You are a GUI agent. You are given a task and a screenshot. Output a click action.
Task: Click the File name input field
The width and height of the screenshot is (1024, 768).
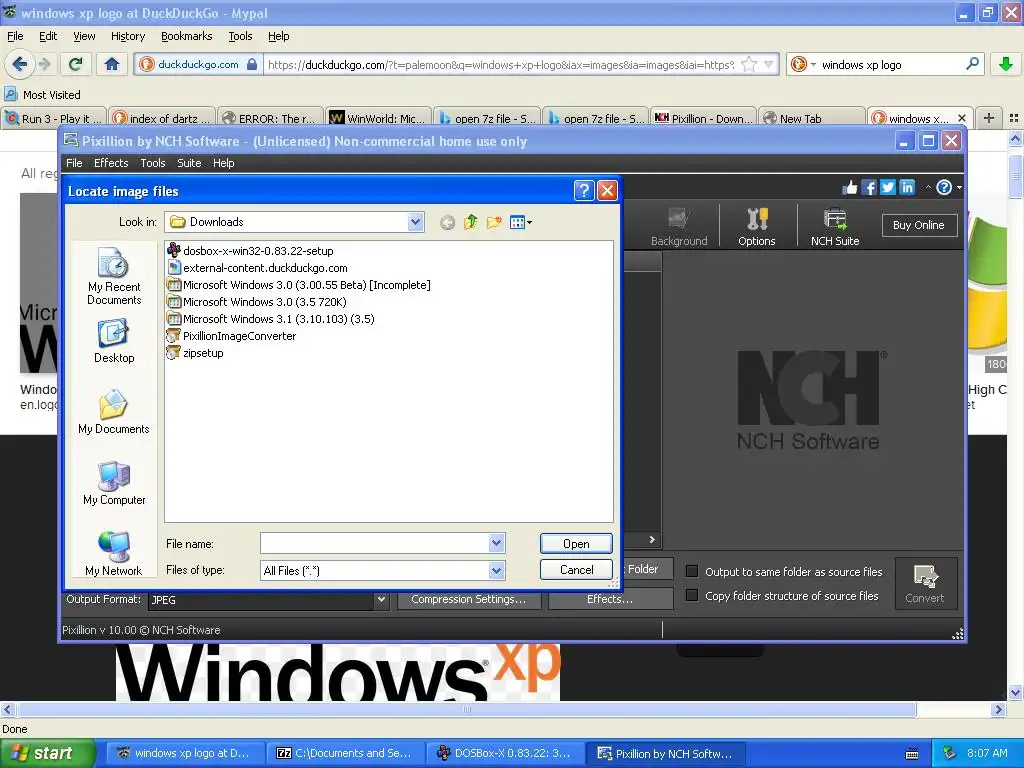click(375, 543)
